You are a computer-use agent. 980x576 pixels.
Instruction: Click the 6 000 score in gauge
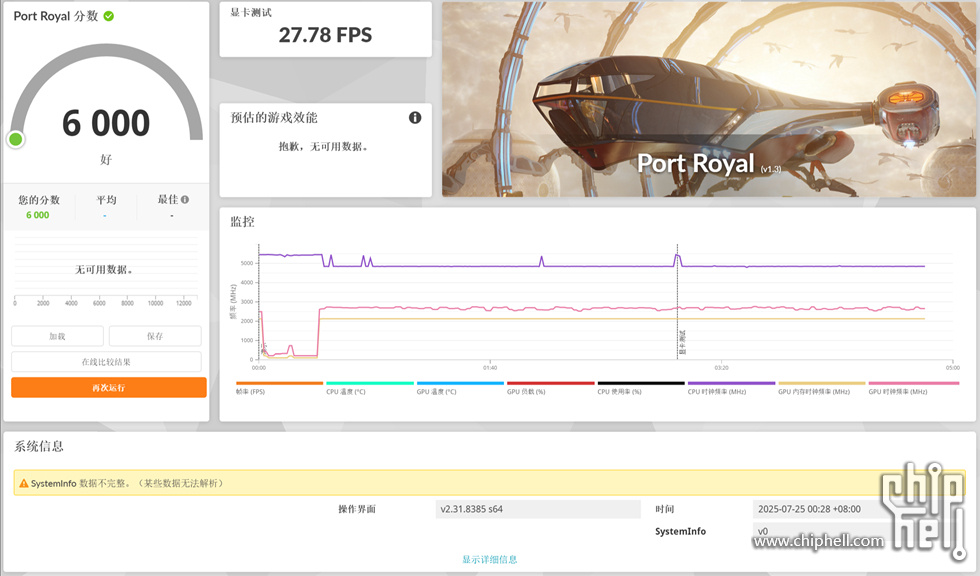coord(106,122)
